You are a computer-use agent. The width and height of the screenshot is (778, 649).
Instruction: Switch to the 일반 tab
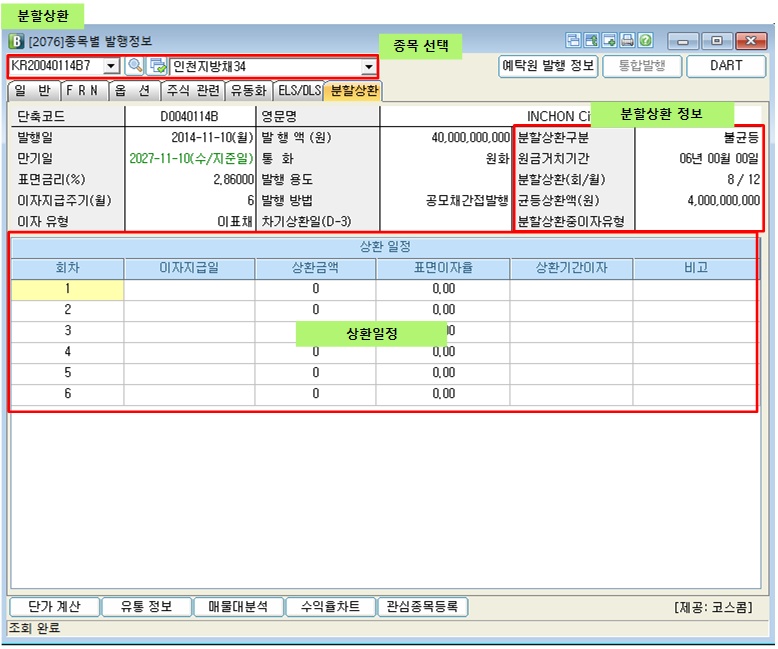point(32,91)
